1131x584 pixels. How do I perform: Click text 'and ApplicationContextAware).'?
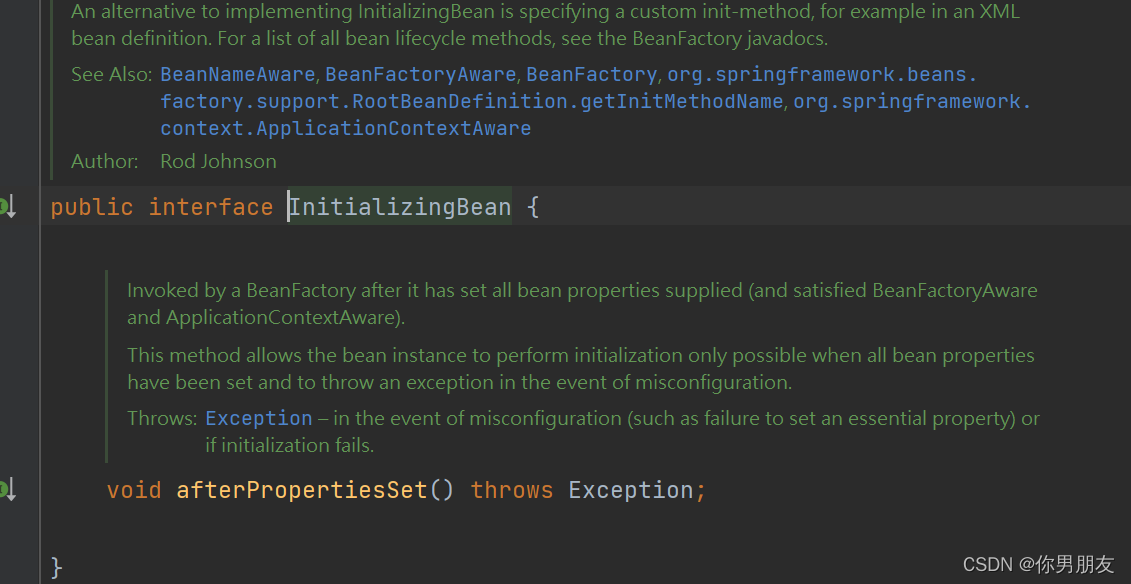(266, 317)
